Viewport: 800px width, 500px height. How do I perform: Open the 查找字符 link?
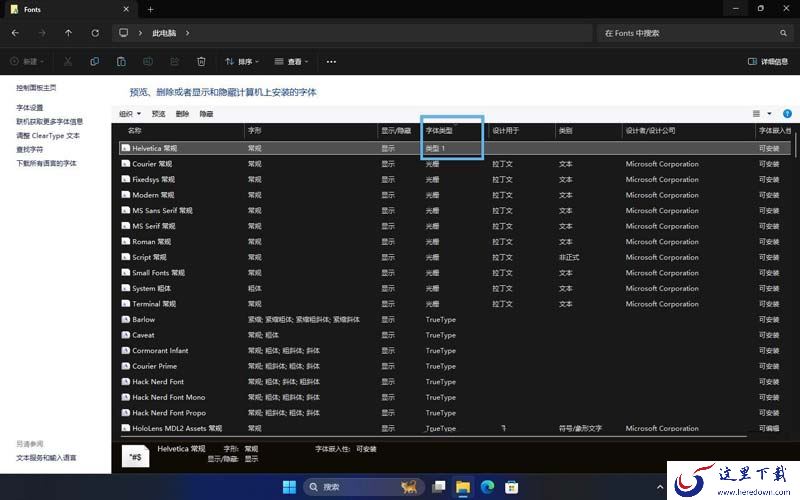(30, 149)
